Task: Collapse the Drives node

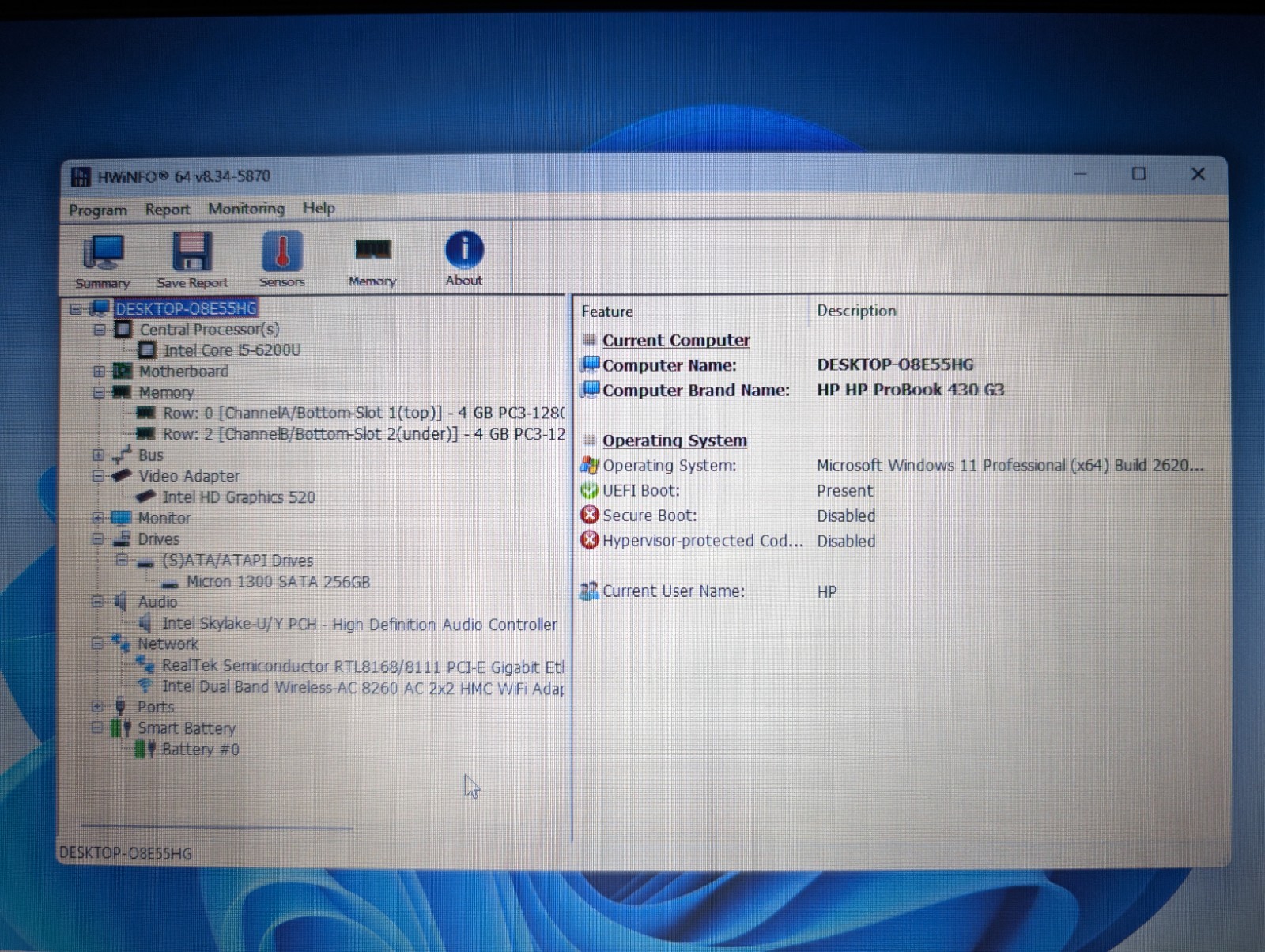Action: click(x=98, y=539)
